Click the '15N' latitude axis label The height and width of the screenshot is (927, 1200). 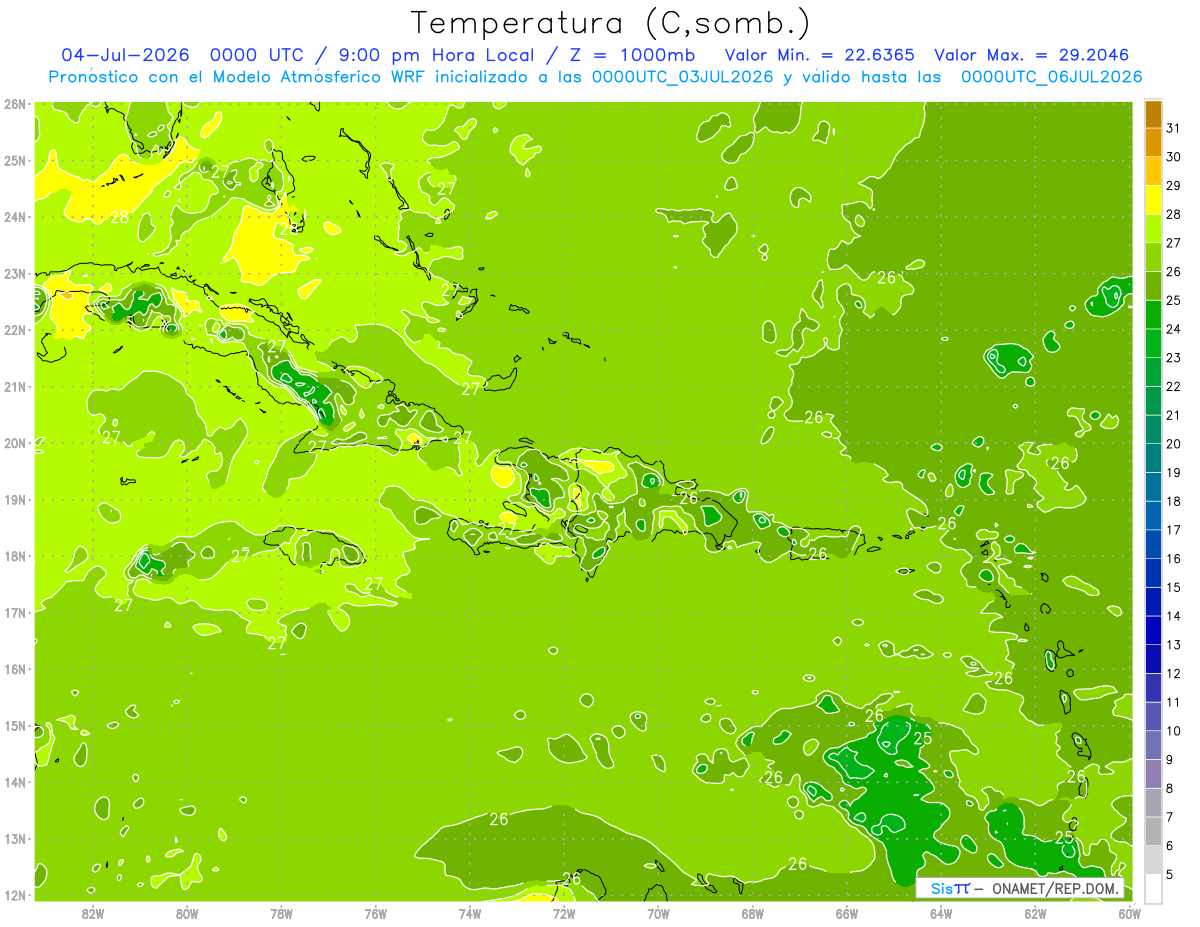click(x=14, y=726)
